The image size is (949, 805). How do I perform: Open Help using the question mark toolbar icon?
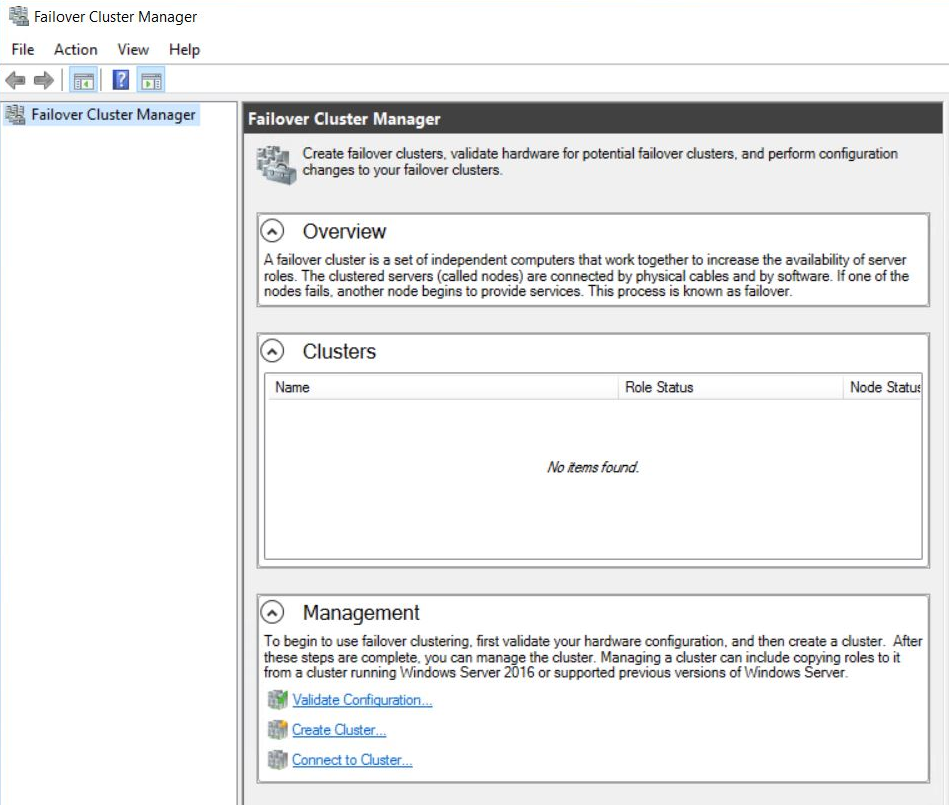[120, 80]
